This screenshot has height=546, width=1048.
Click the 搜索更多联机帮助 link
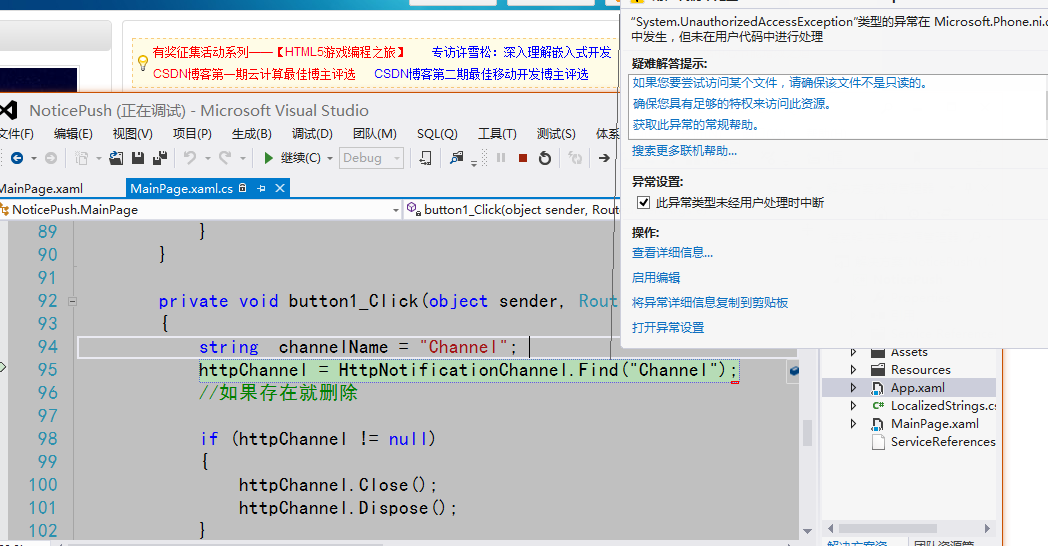point(684,151)
